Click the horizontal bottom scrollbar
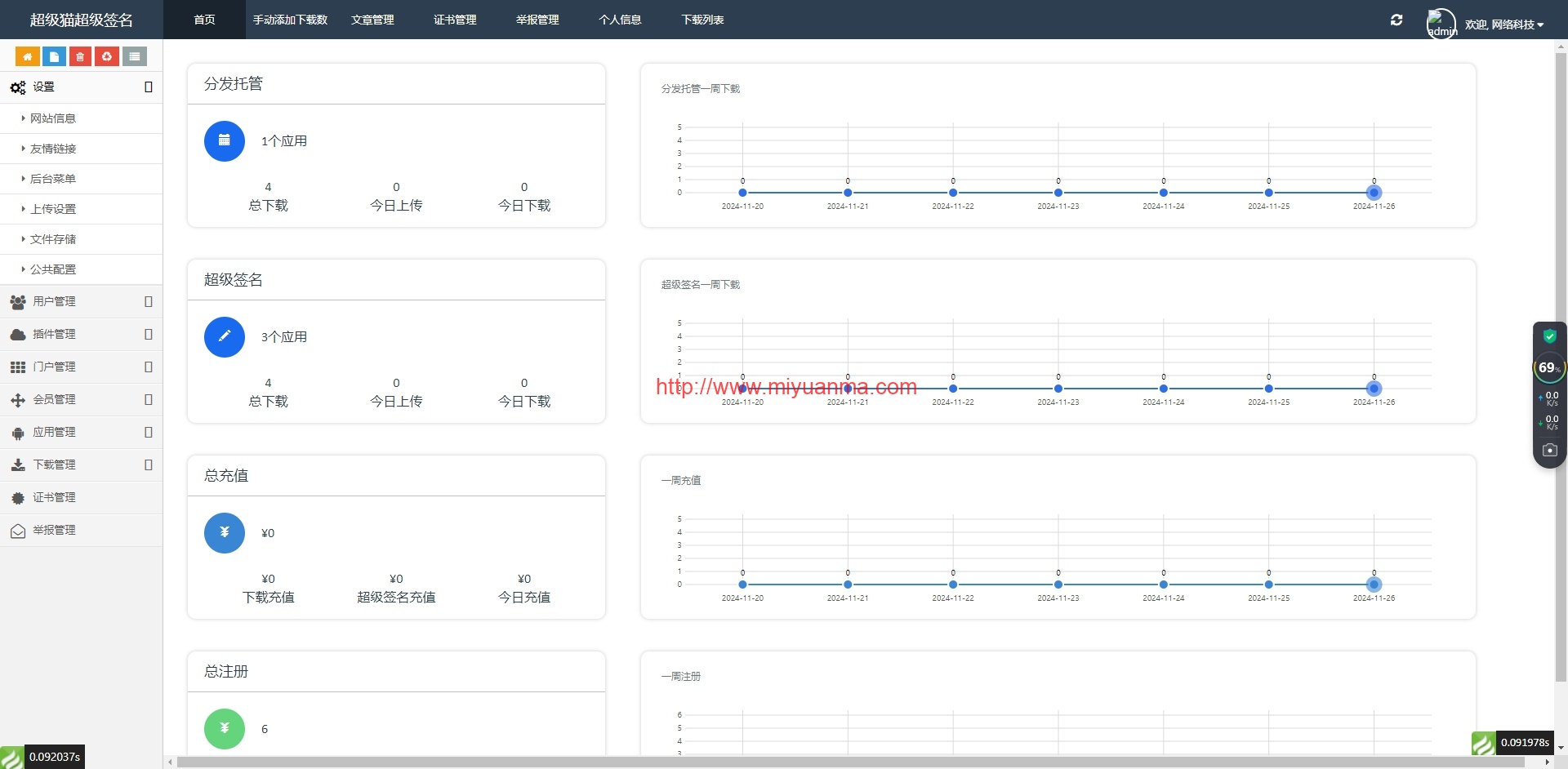1568x769 pixels. click(x=849, y=762)
